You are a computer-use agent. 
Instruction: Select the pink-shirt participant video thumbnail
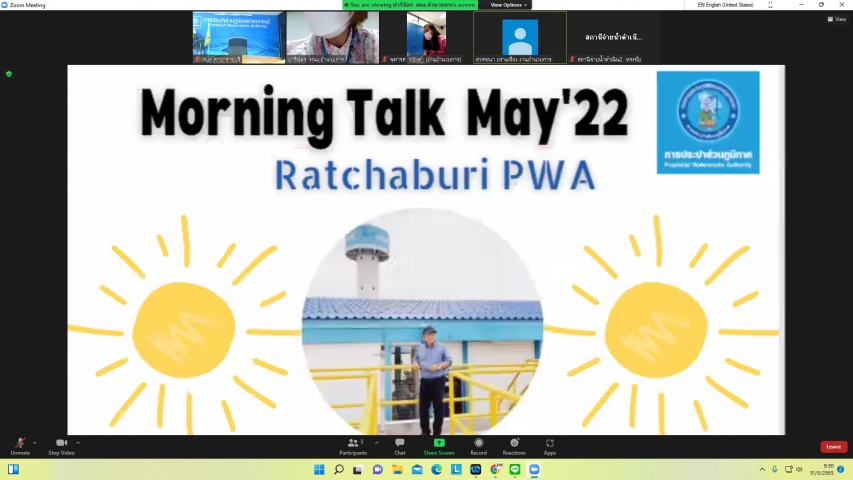pos(426,37)
